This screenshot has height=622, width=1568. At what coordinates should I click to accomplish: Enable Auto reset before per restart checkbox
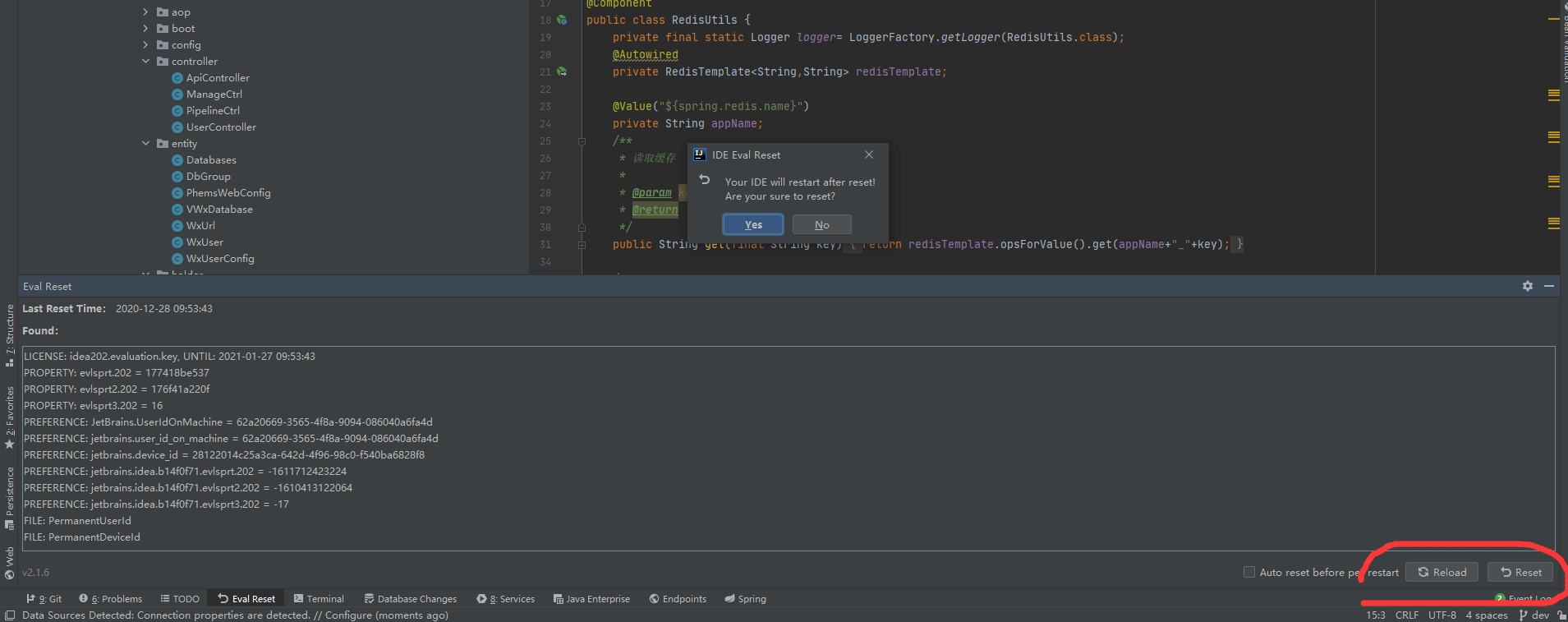click(x=1249, y=572)
